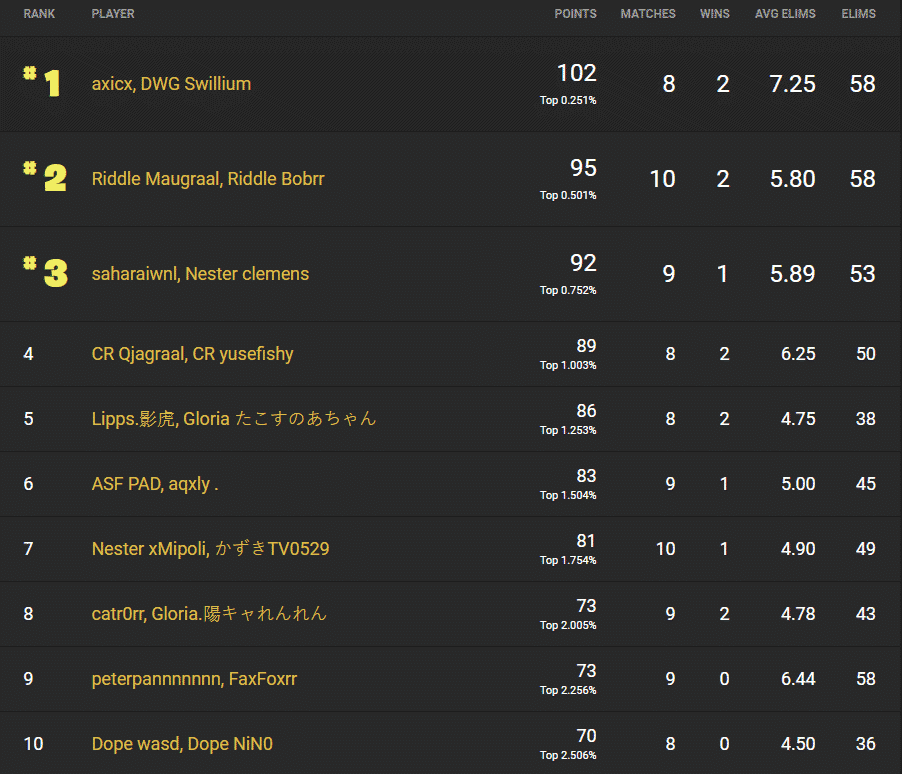Open Dope wasd, Dope NiN0 profile
Image resolution: width=902 pixels, height=774 pixels.
point(182,744)
